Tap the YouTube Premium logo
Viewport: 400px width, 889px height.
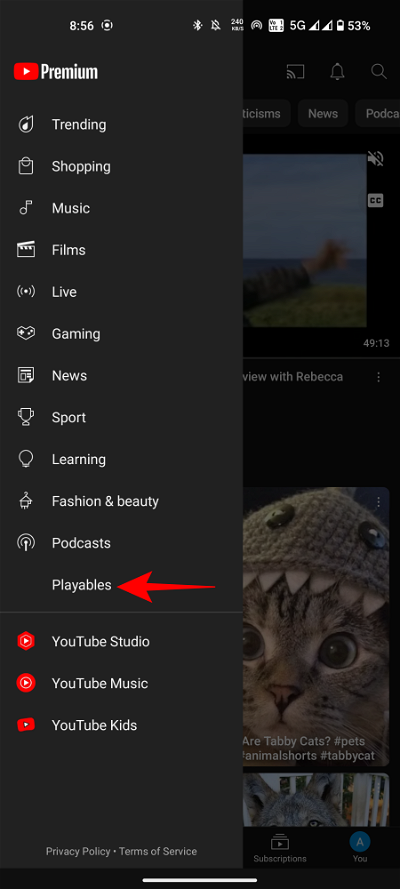pos(56,72)
